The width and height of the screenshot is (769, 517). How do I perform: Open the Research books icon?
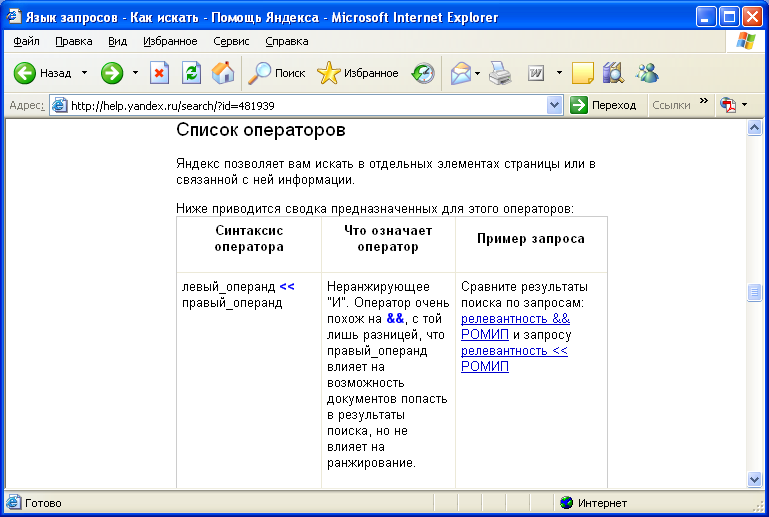click(x=613, y=73)
